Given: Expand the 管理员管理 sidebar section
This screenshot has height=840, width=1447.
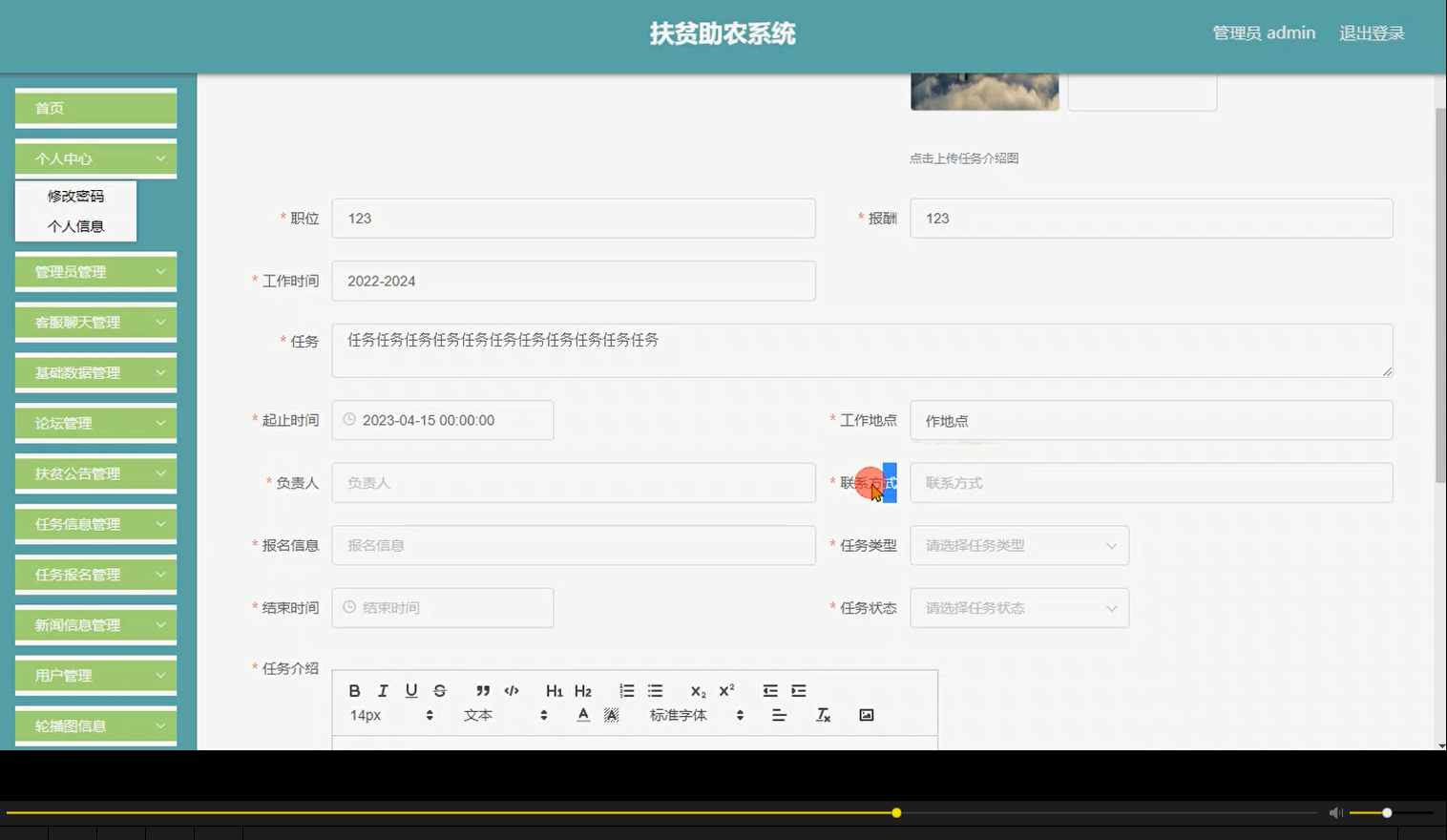Looking at the screenshot, I should (x=94, y=271).
